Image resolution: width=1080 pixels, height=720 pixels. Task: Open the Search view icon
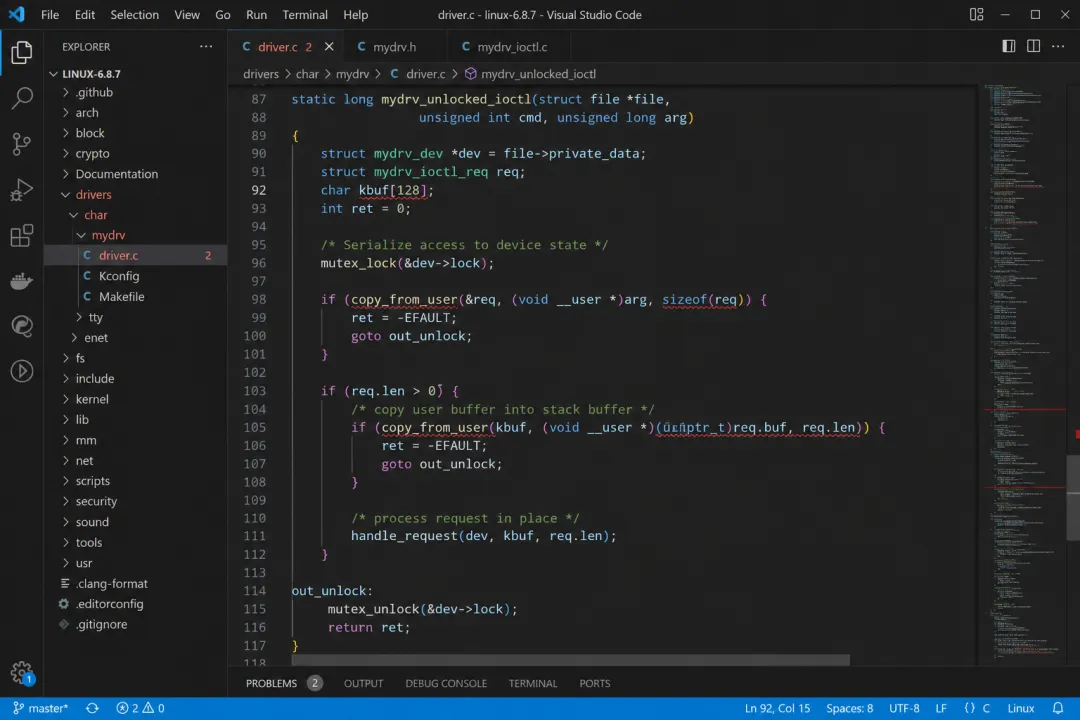[x=21, y=98]
